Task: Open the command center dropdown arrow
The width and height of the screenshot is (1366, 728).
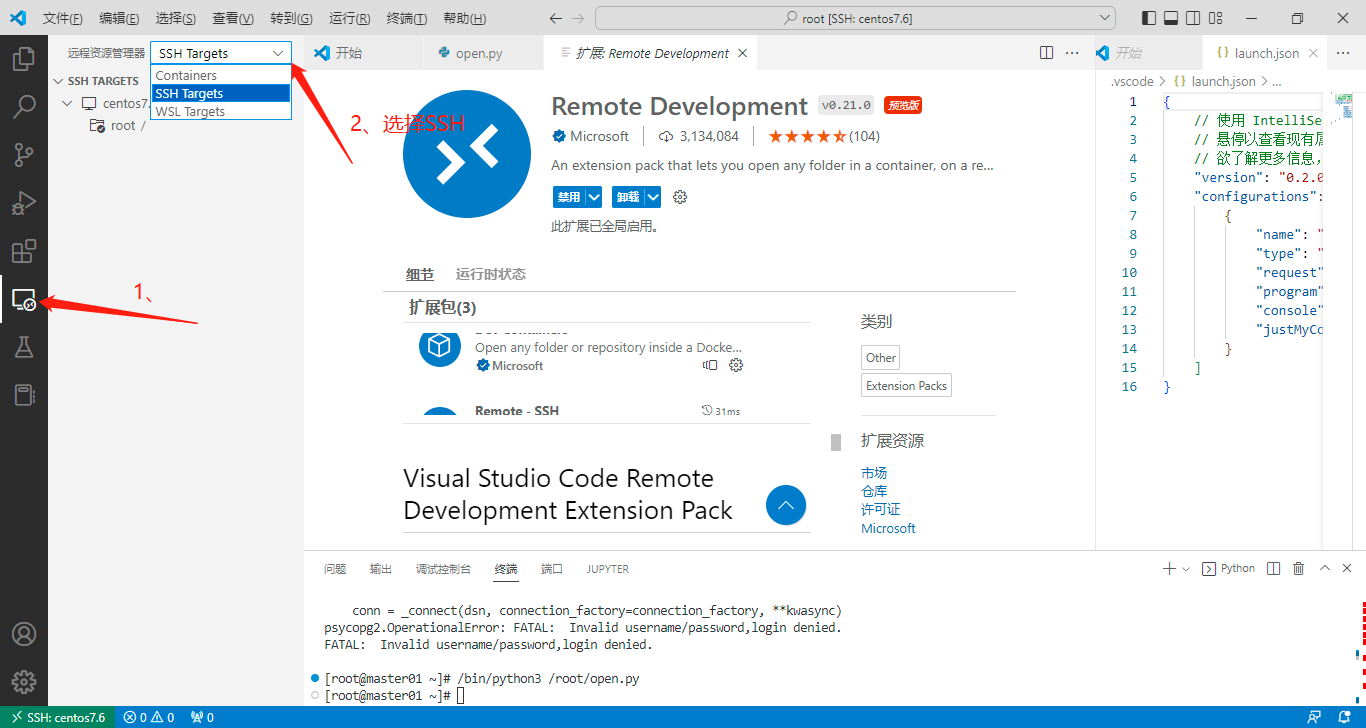Action: tap(1104, 18)
